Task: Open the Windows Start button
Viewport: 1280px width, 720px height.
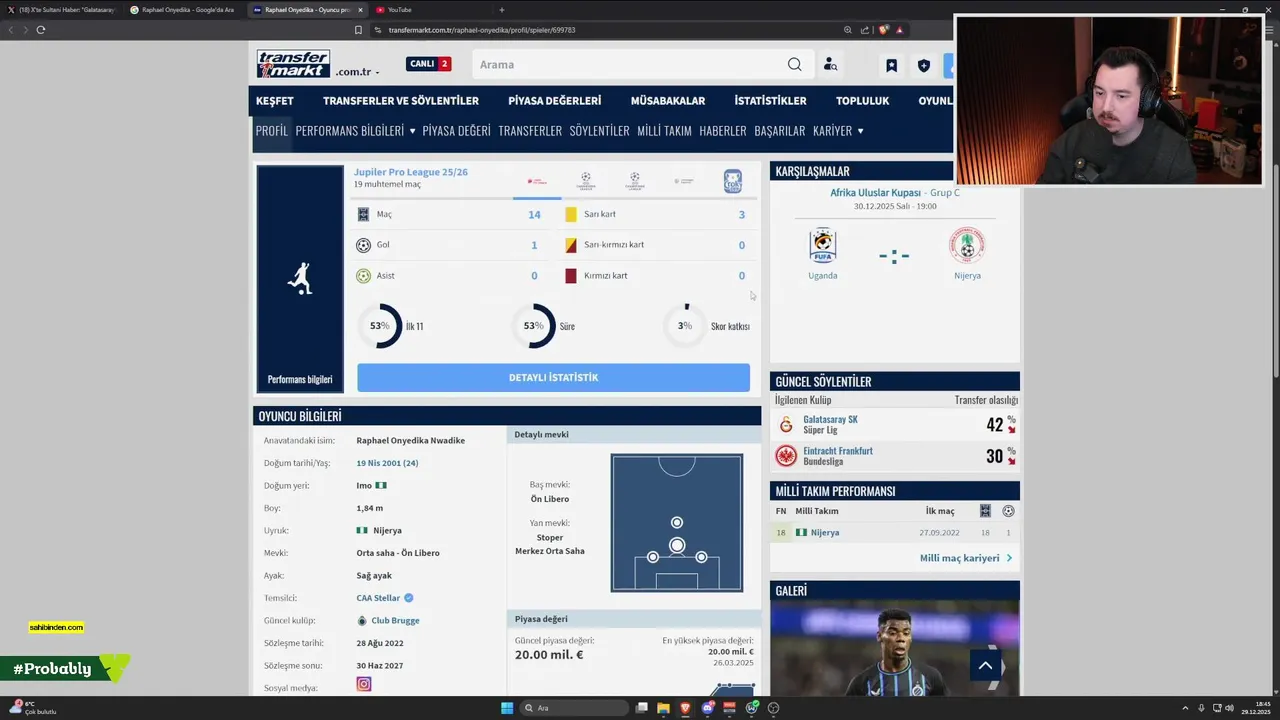Action: coord(507,708)
